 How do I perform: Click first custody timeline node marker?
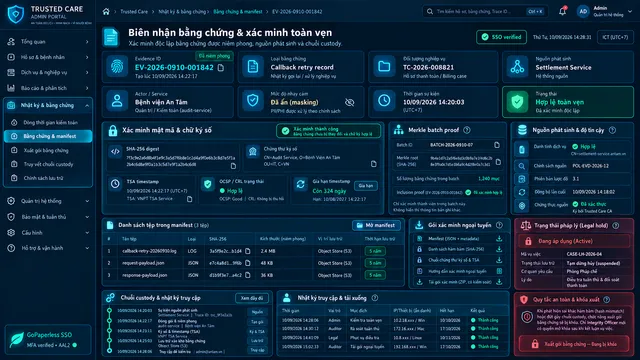click(109, 311)
